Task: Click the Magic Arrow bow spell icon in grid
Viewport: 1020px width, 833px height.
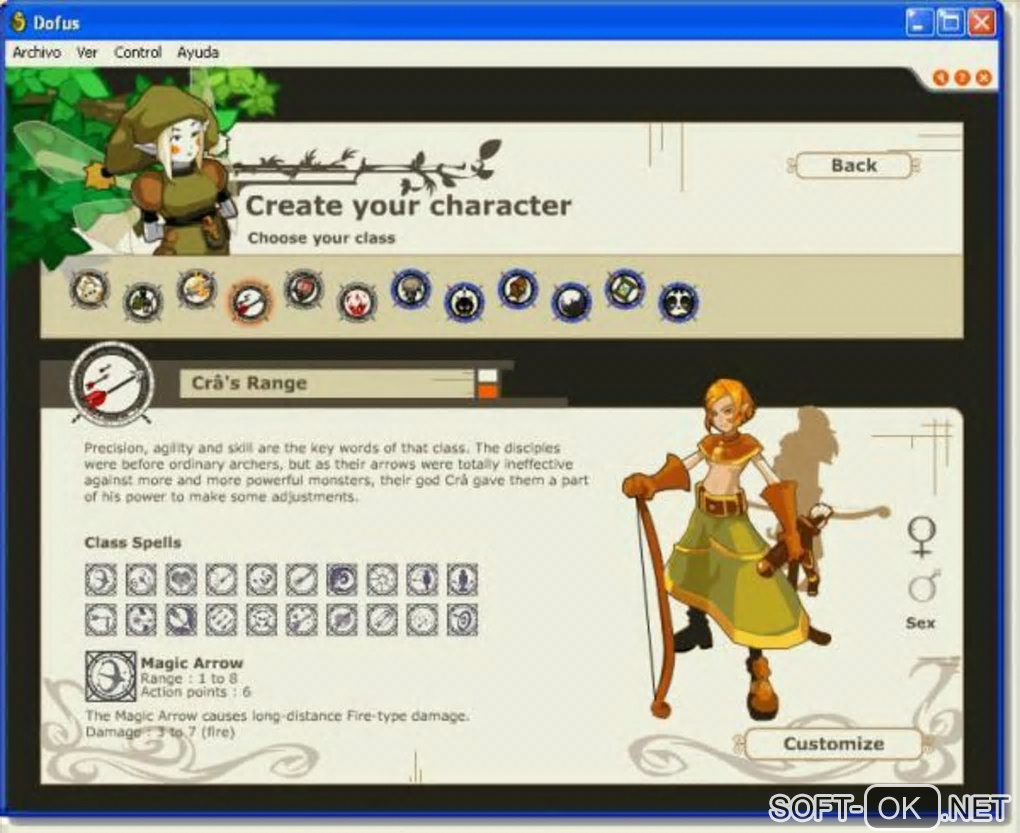Action: (101, 579)
